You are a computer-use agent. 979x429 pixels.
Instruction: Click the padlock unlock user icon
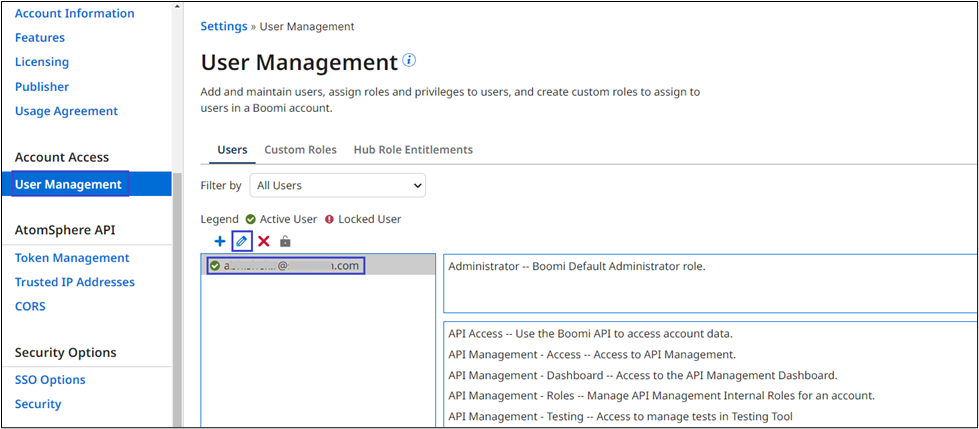point(285,241)
